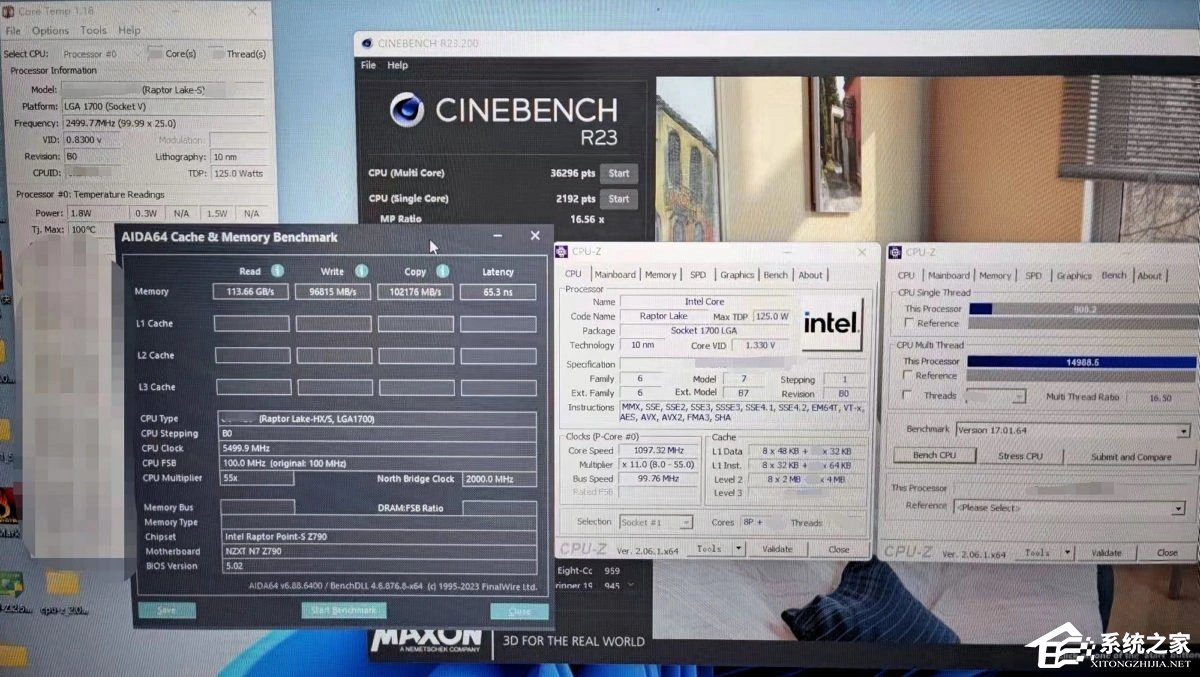The image size is (1200, 677).
Task: Click Bench CPU in CPU-Z
Action: [x=935, y=456]
